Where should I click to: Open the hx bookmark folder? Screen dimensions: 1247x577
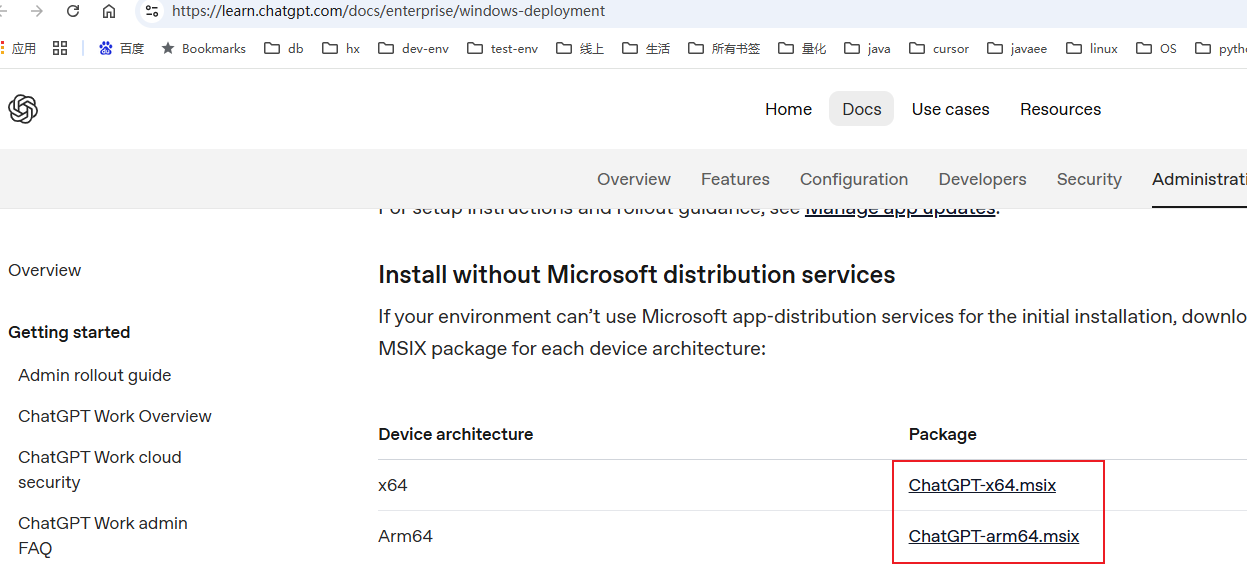pyautogui.click(x=341, y=48)
